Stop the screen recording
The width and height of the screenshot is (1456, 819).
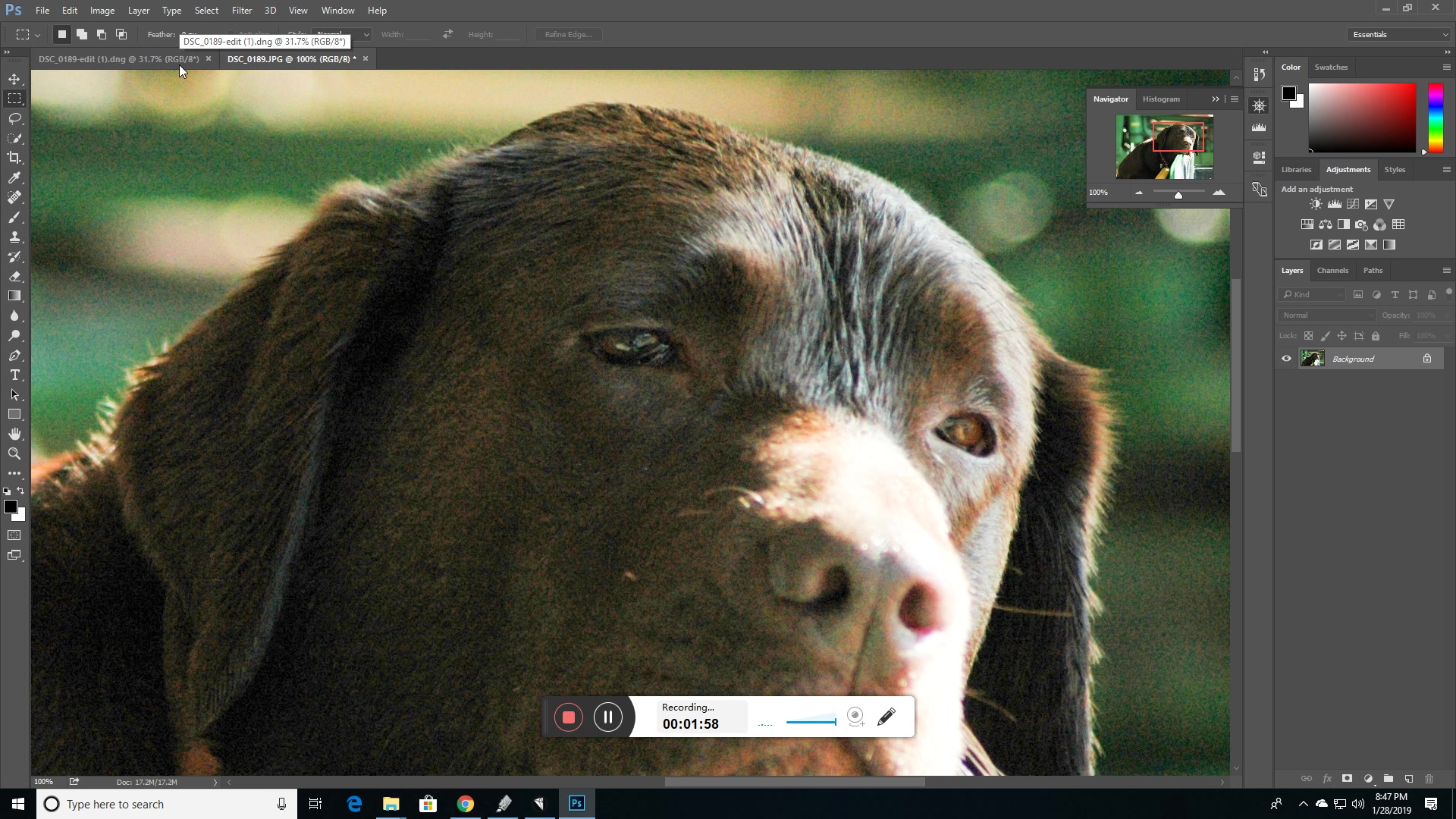[568, 716]
